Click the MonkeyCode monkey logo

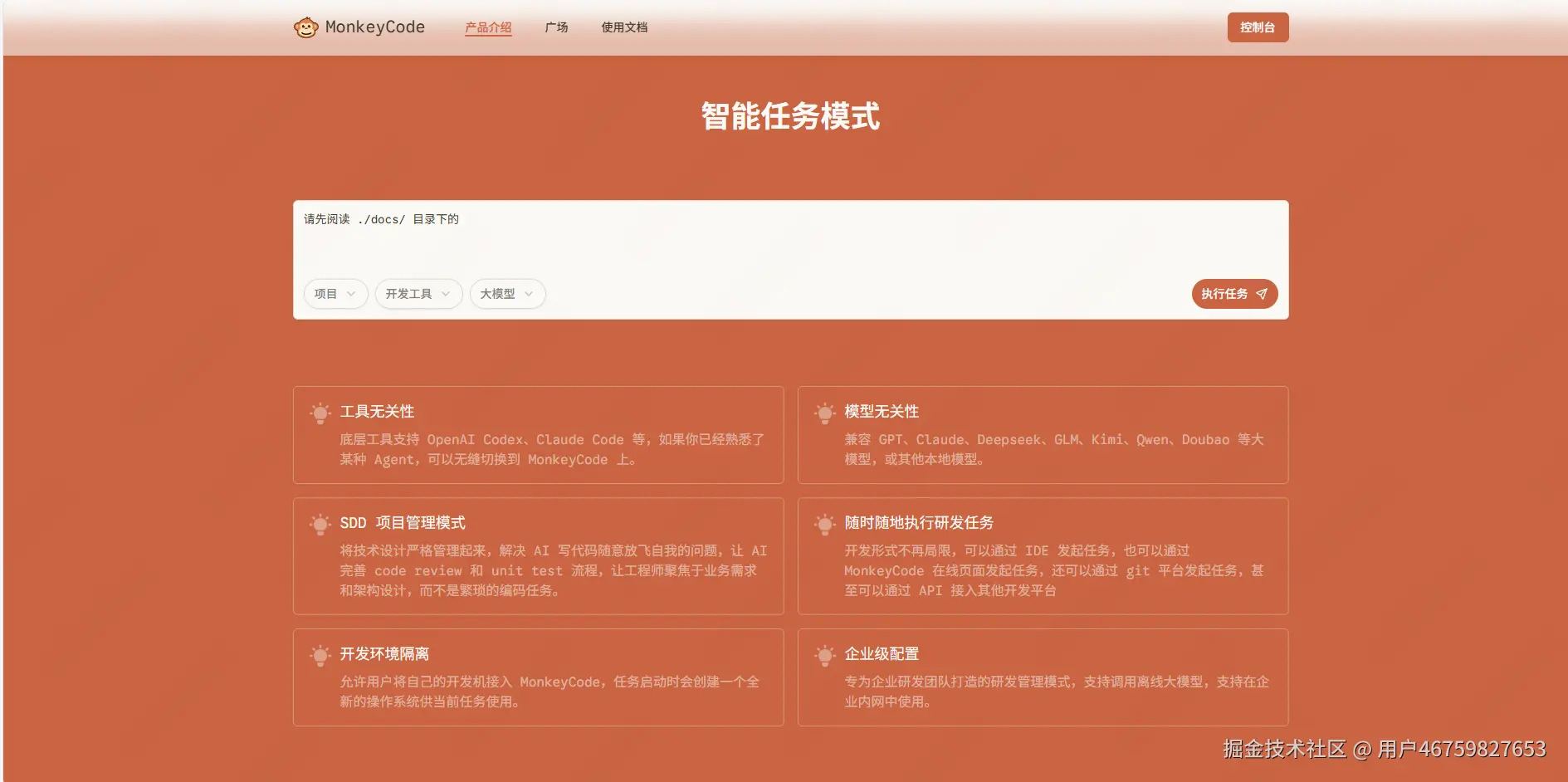[x=305, y=27]
